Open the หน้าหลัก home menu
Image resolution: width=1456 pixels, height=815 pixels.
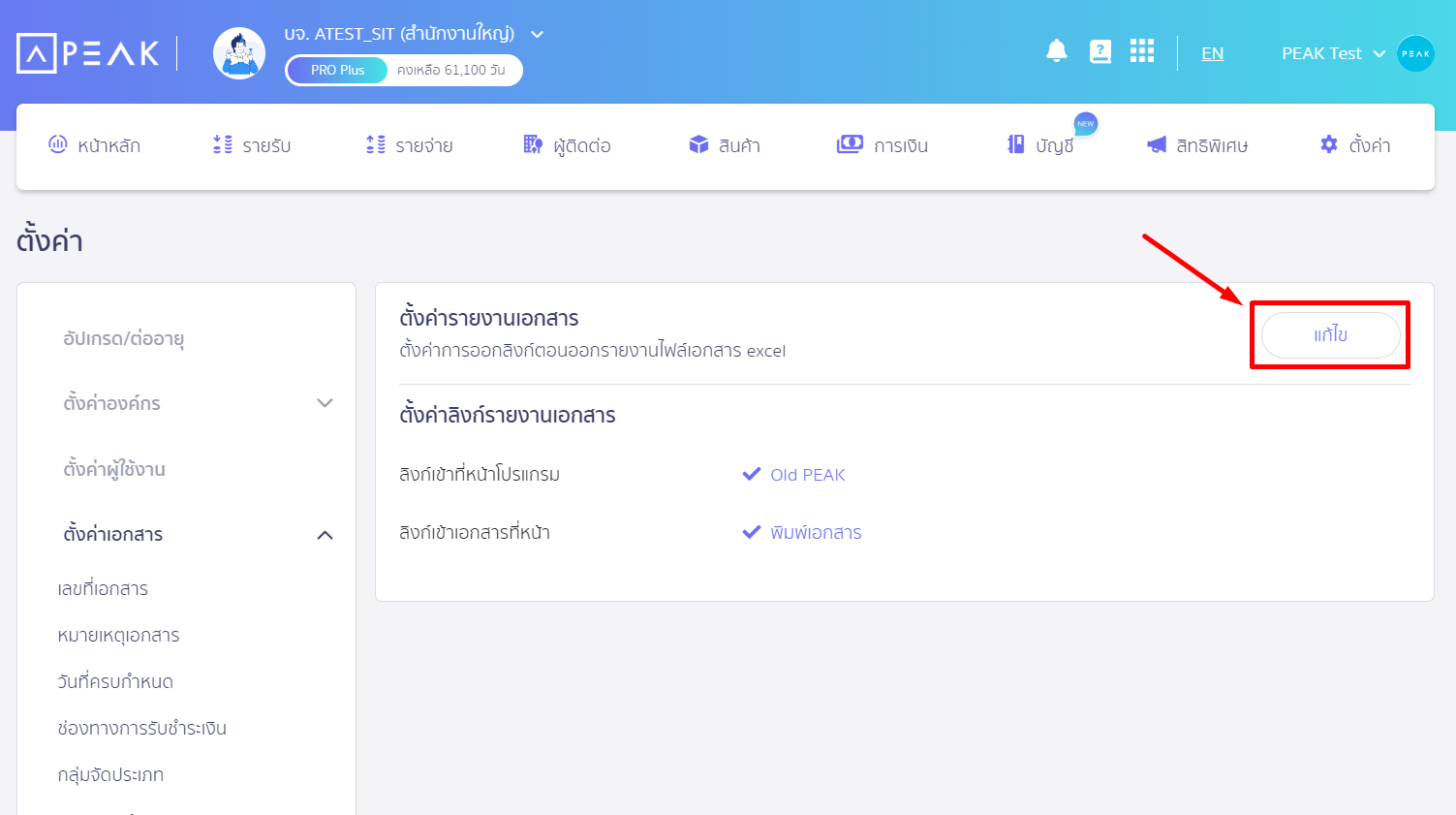coord(95,145)
